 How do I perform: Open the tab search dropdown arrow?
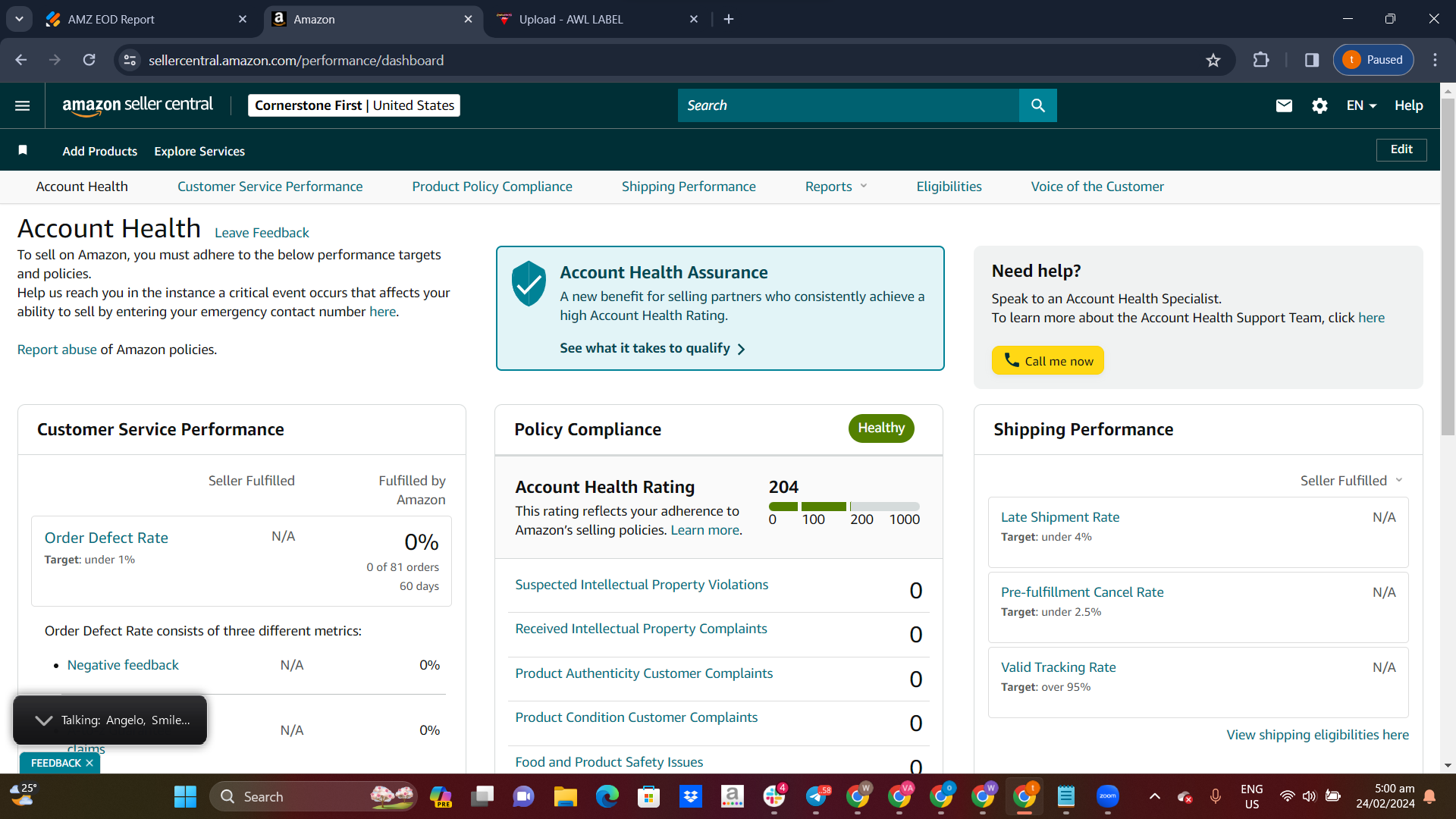[19, 19]
